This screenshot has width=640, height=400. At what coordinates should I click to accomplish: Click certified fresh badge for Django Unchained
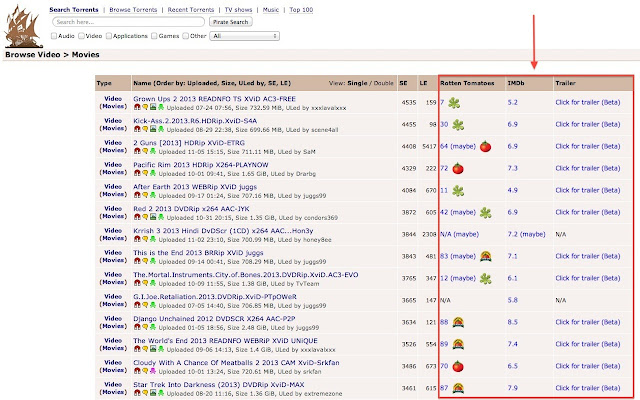coord(458,322)
